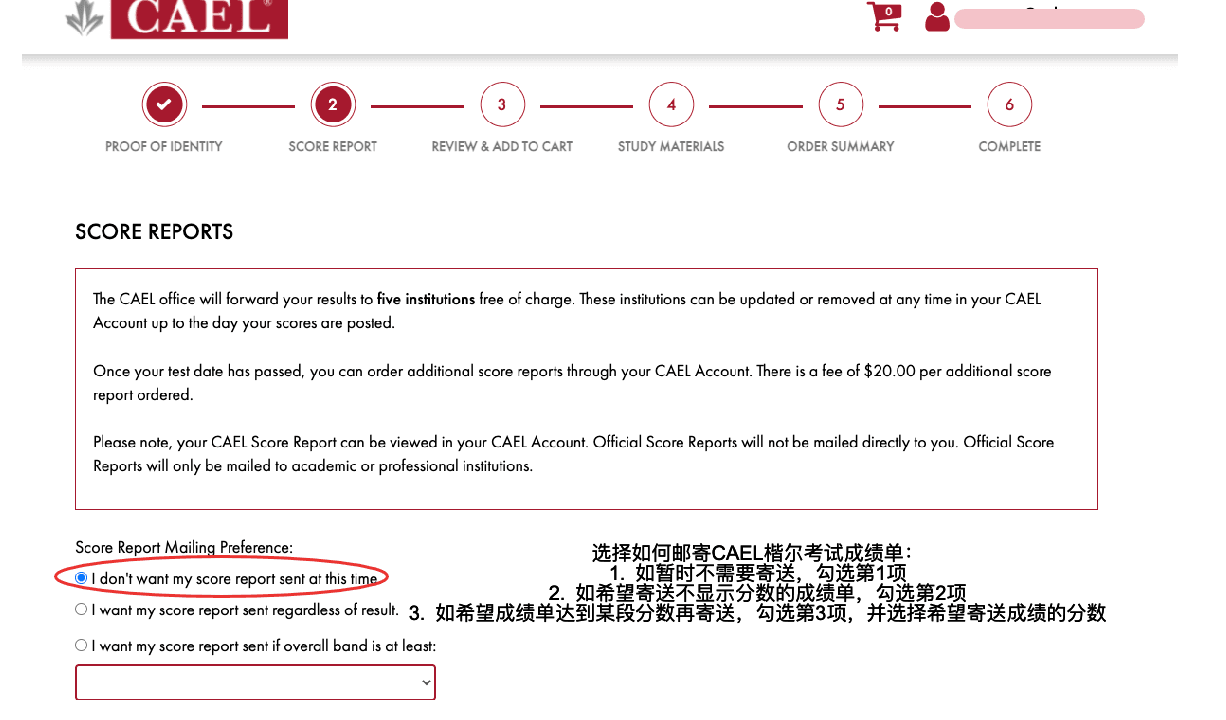Click the completed step 1 checkmark circle

point(164,104)
